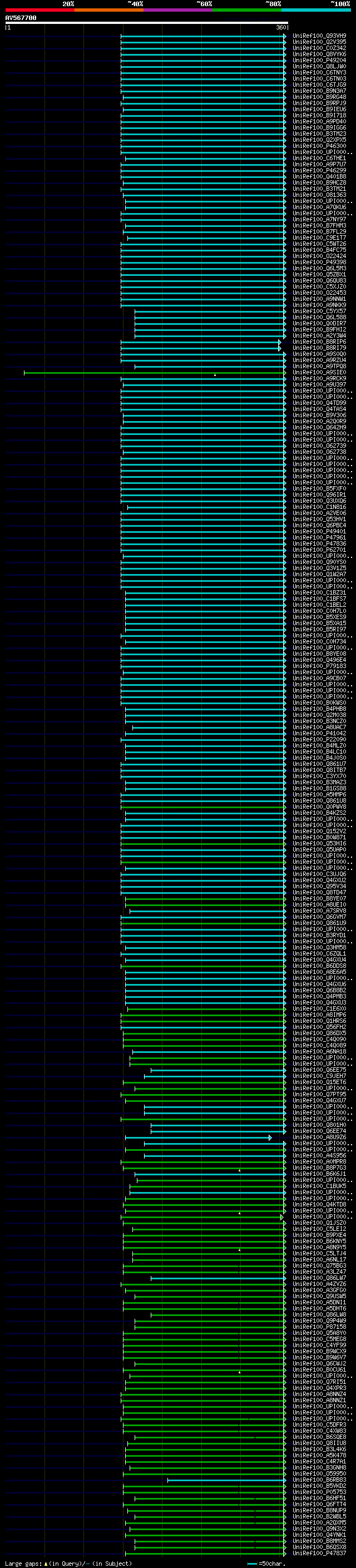Open hit UniRef100_Q8LJW0

(x=319, y=66)
